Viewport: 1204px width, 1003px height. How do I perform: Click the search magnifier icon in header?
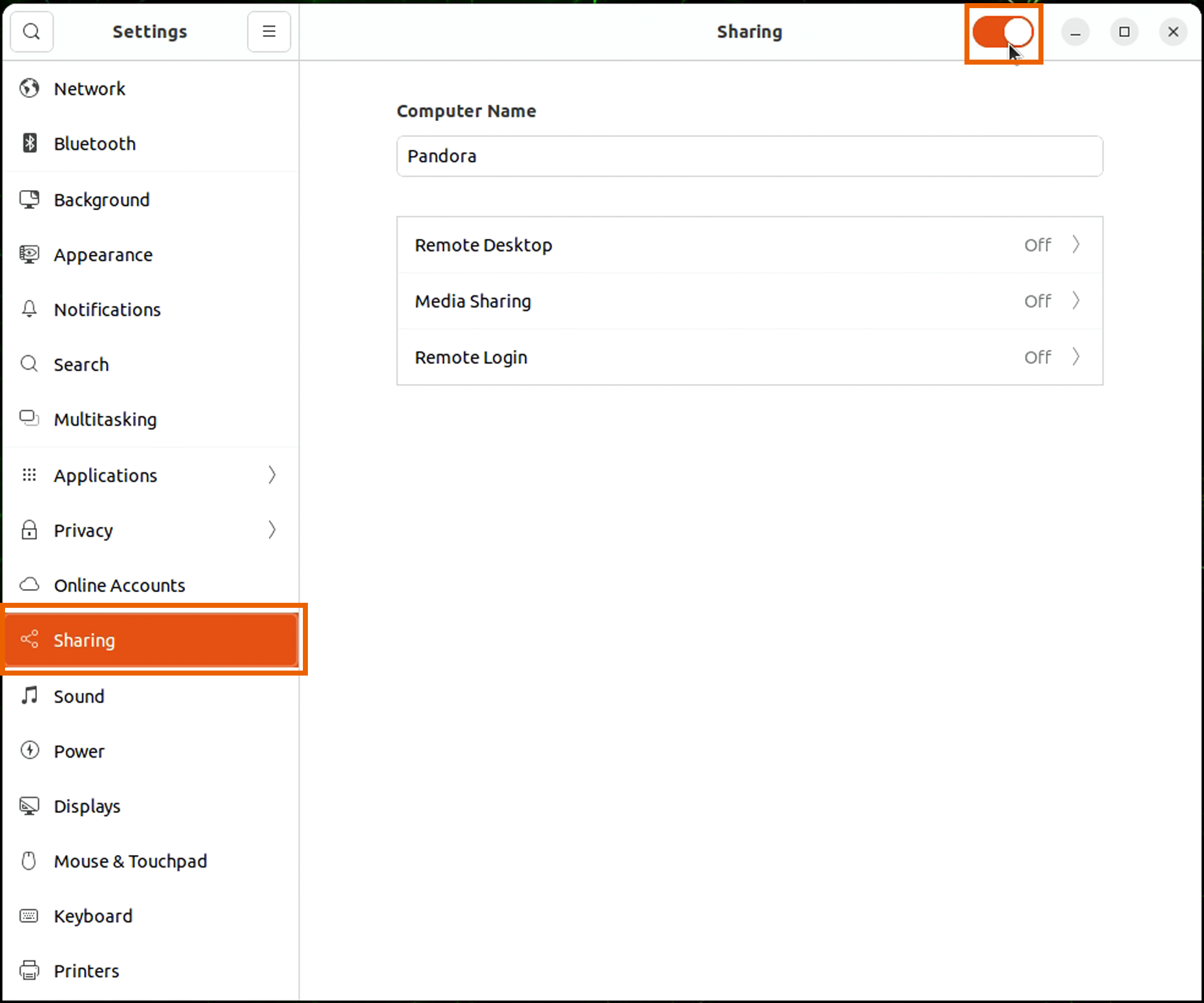point(31,31)
